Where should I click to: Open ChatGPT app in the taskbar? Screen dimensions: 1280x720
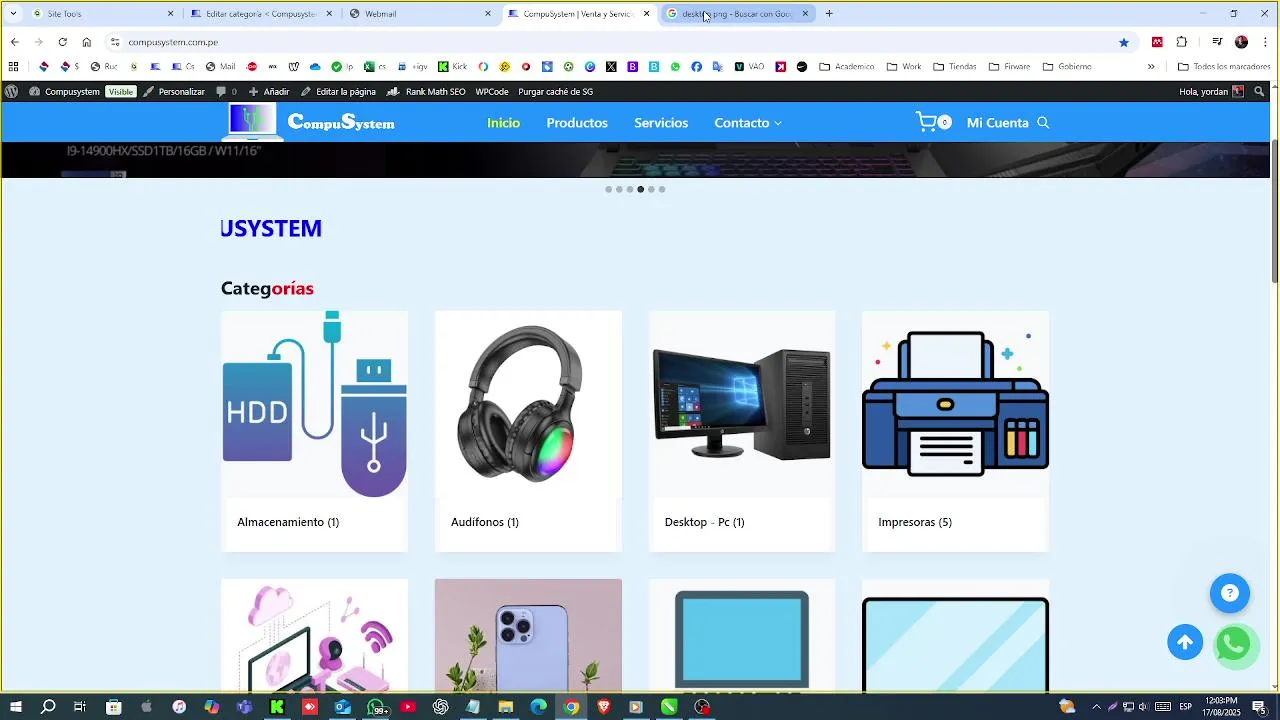click(x=441, y=707)
